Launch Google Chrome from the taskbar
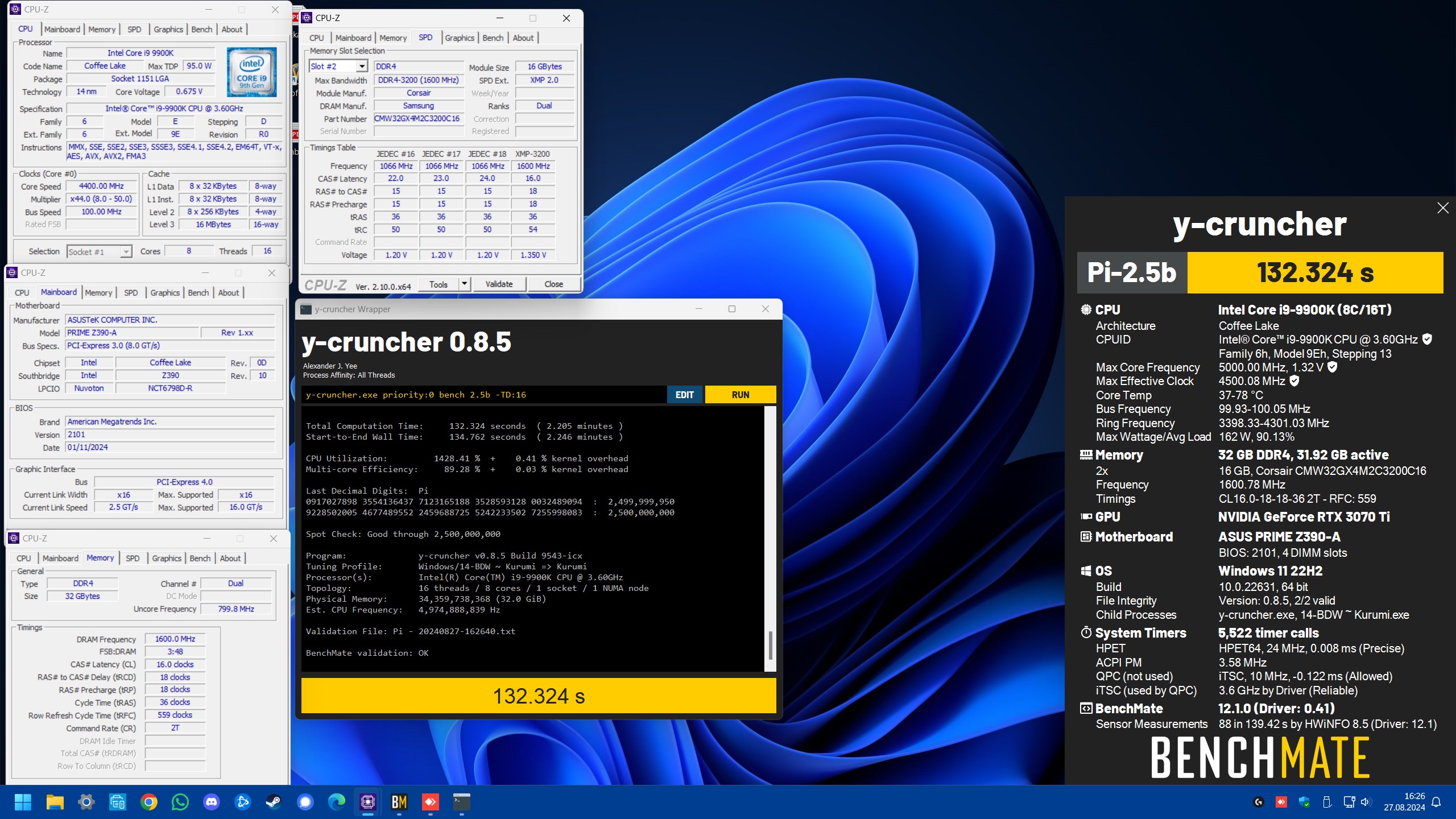This screenshot has width=1456, height=819. (148, 802)
